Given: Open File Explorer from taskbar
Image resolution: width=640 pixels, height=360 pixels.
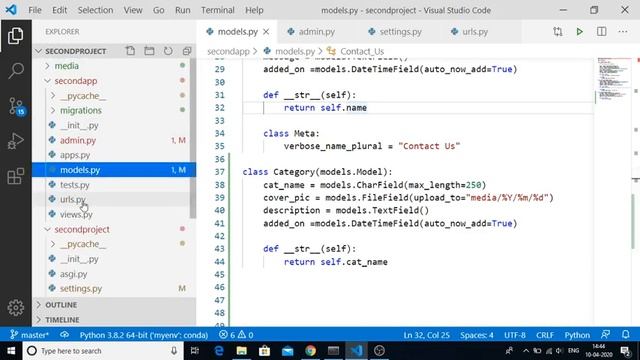Looking at the screenshot, I should [242, 351].
